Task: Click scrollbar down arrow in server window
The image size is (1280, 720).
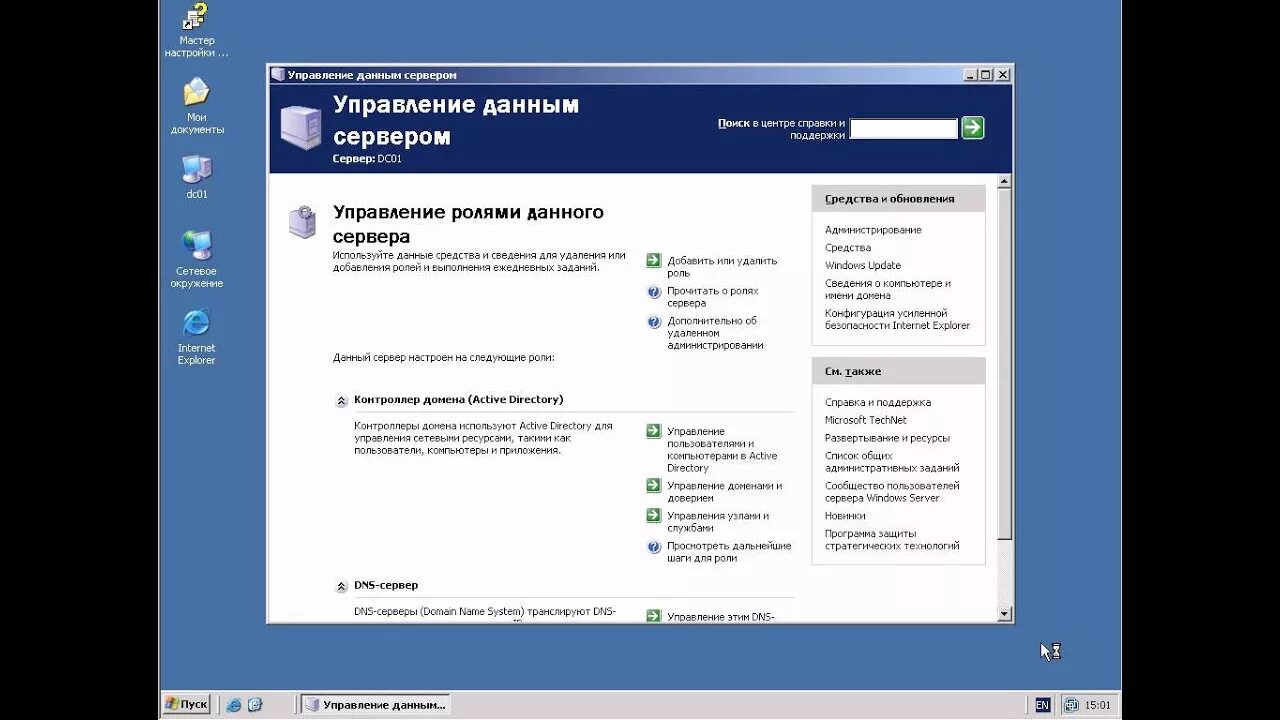Action: tap(1005, 614)
